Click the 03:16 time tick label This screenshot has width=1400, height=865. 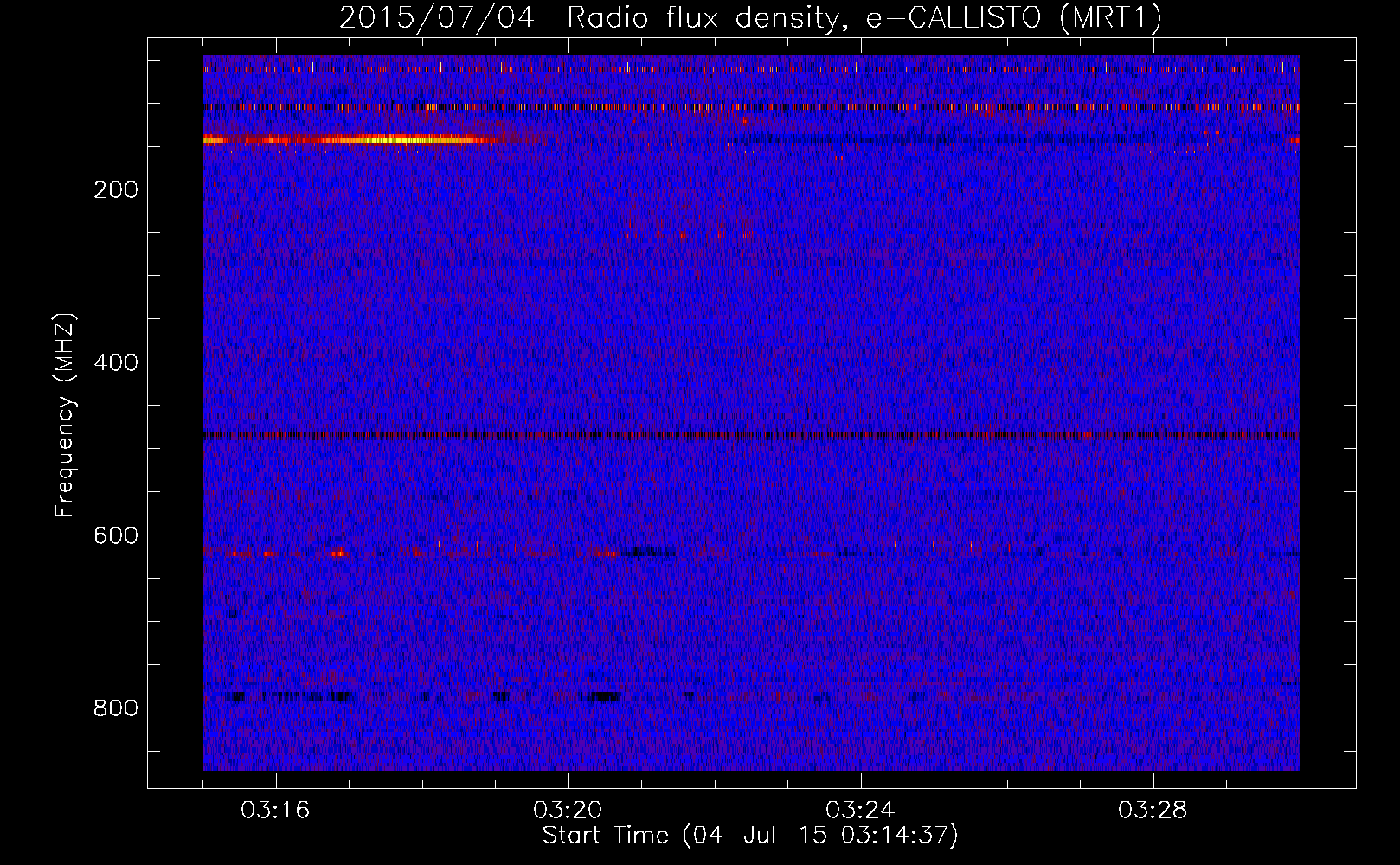(275, 811)
